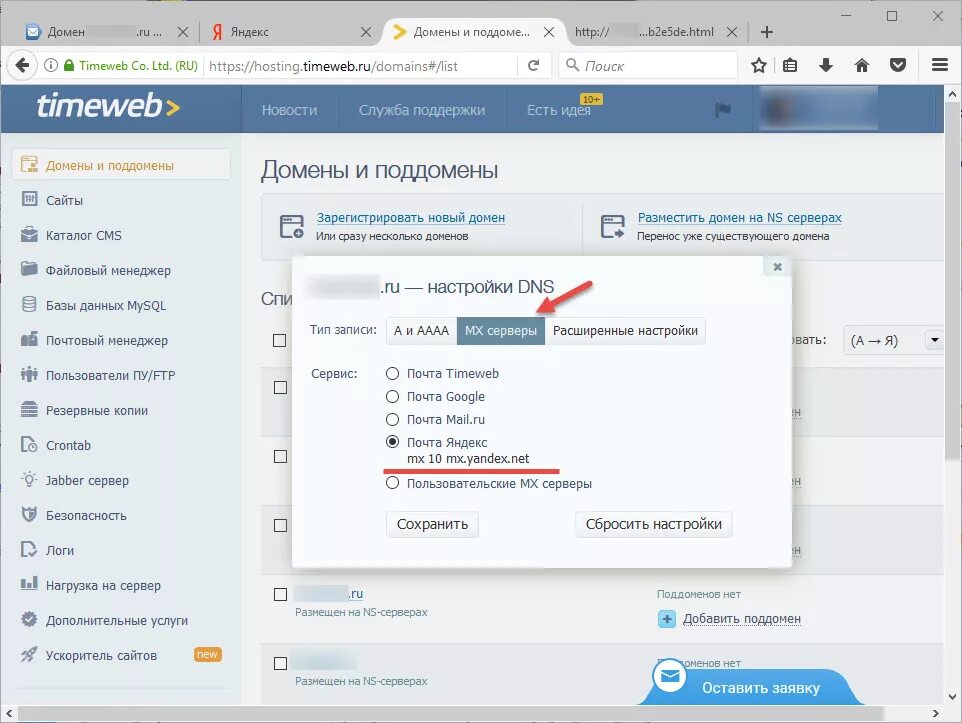Open the Firefox hamburger menu

(x=940, y=65)
